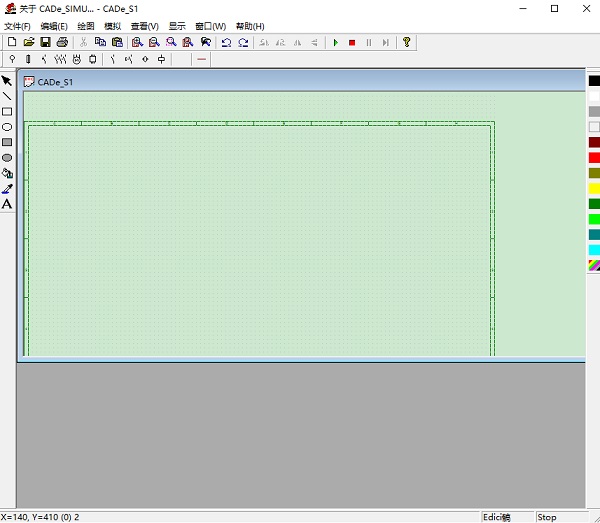This screenshot has width=600, height=523.
Task: Select the filled ellipse tool
Action: [7, 158]
